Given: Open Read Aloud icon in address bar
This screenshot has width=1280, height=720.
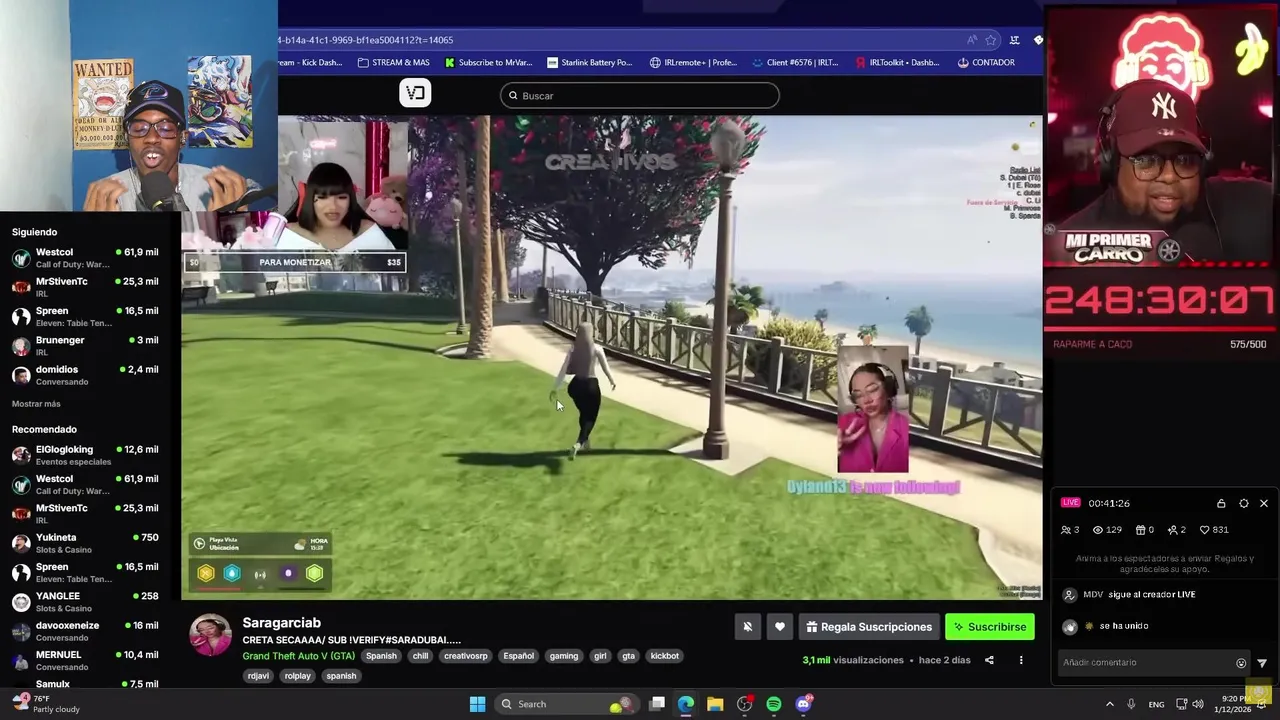Looking at the screenshot, I should click(971, 40).
